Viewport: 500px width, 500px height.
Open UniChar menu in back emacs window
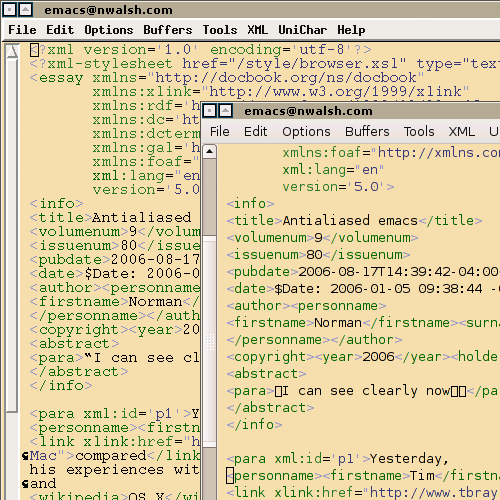click(303, 30)
